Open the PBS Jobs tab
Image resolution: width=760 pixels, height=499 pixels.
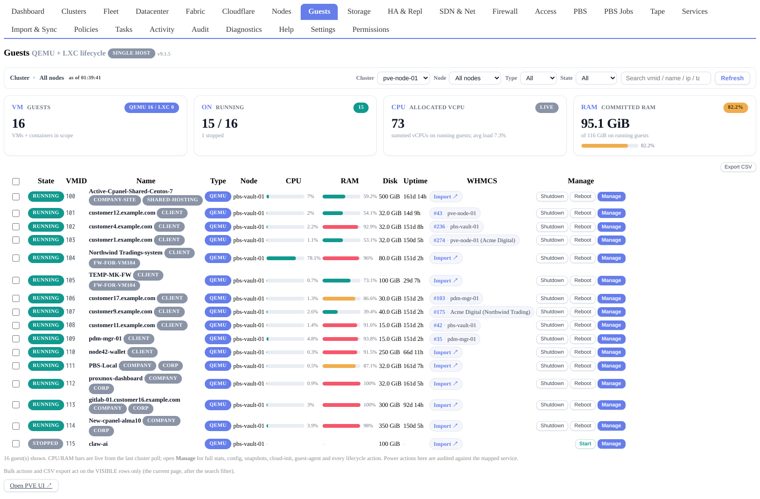click(x=618, y=11)
